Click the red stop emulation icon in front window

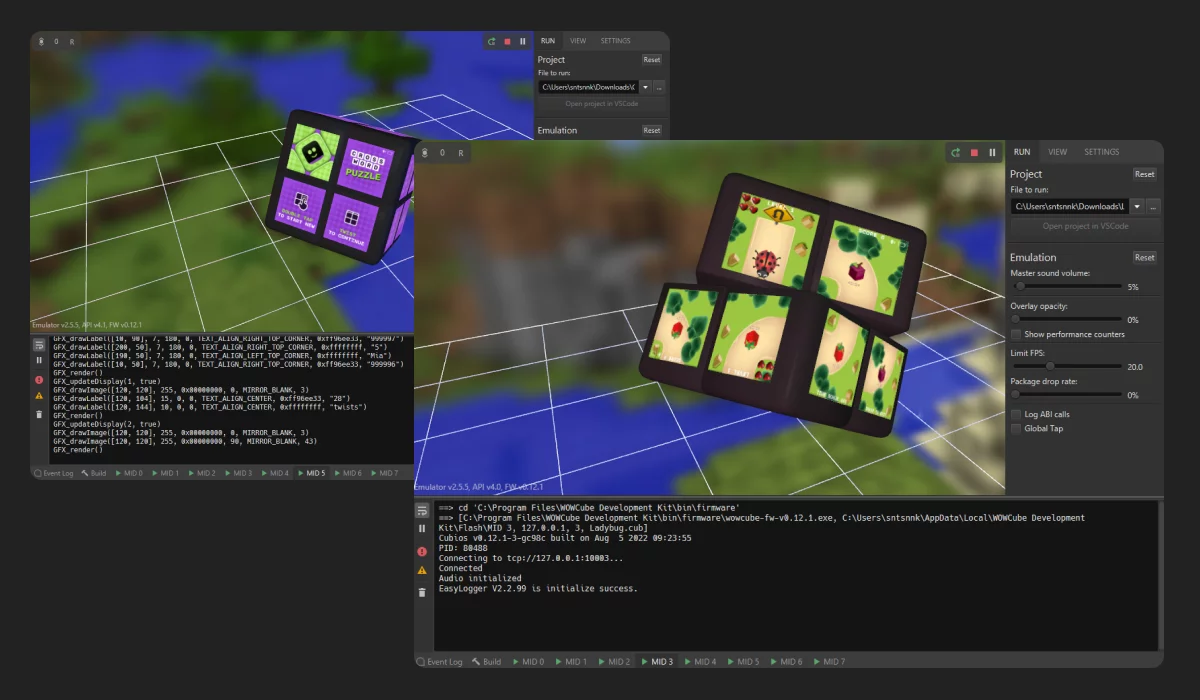(974, 153)
